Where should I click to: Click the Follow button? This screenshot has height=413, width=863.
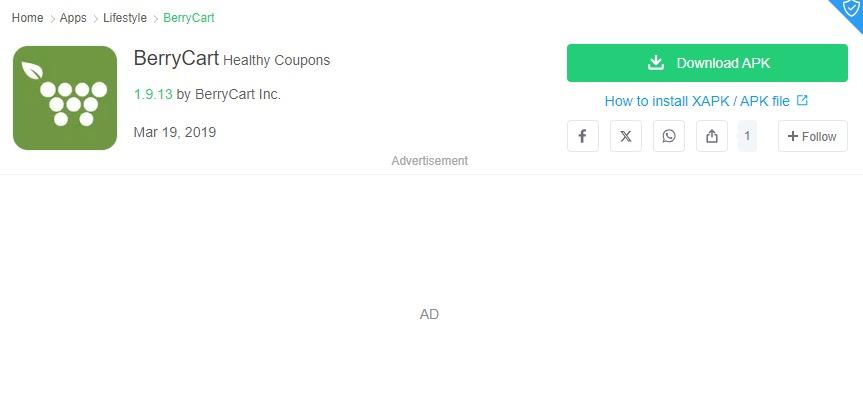812,136
